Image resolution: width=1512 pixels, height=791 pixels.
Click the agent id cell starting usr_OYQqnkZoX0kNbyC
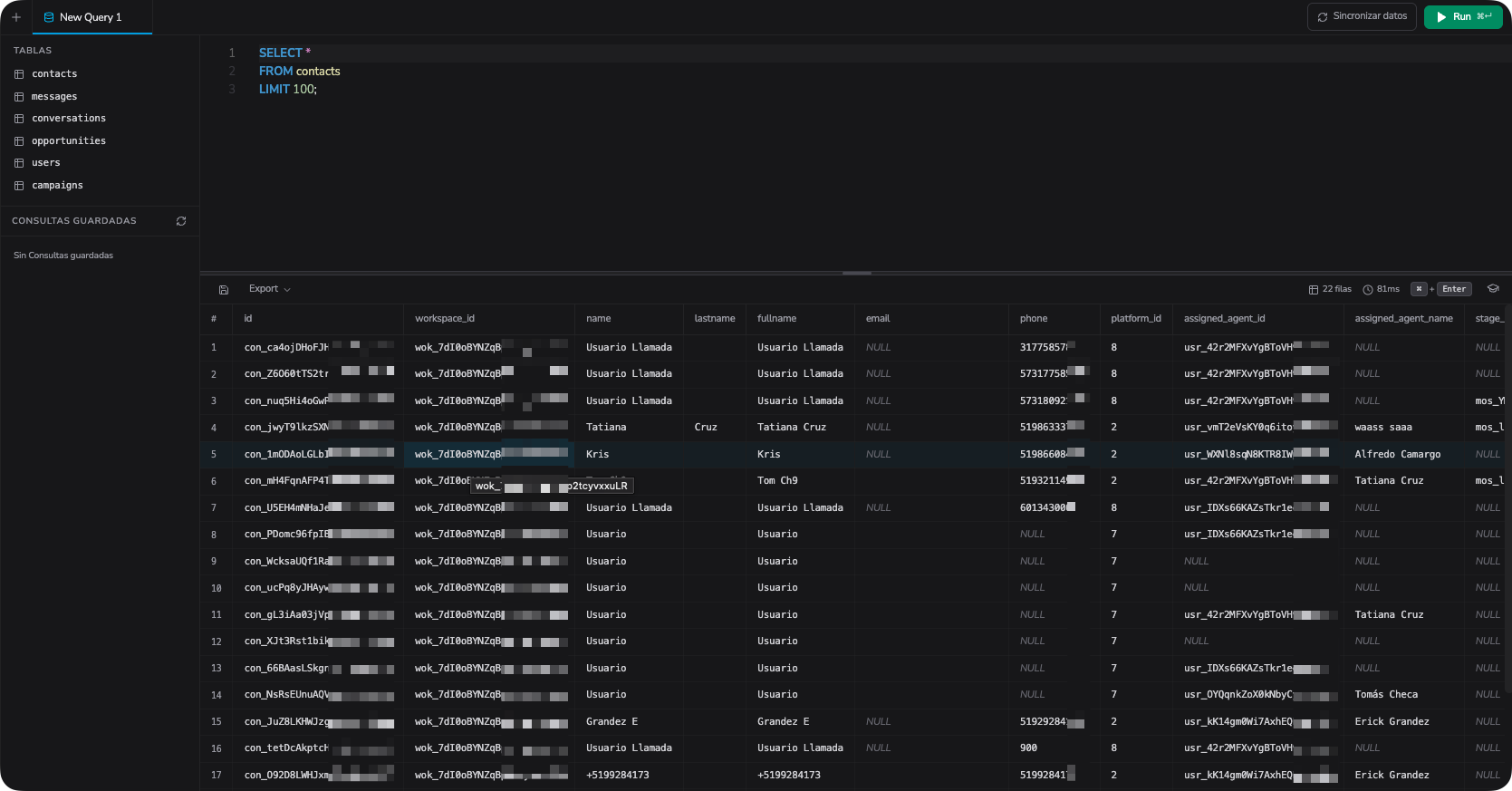coord(1258,695)
